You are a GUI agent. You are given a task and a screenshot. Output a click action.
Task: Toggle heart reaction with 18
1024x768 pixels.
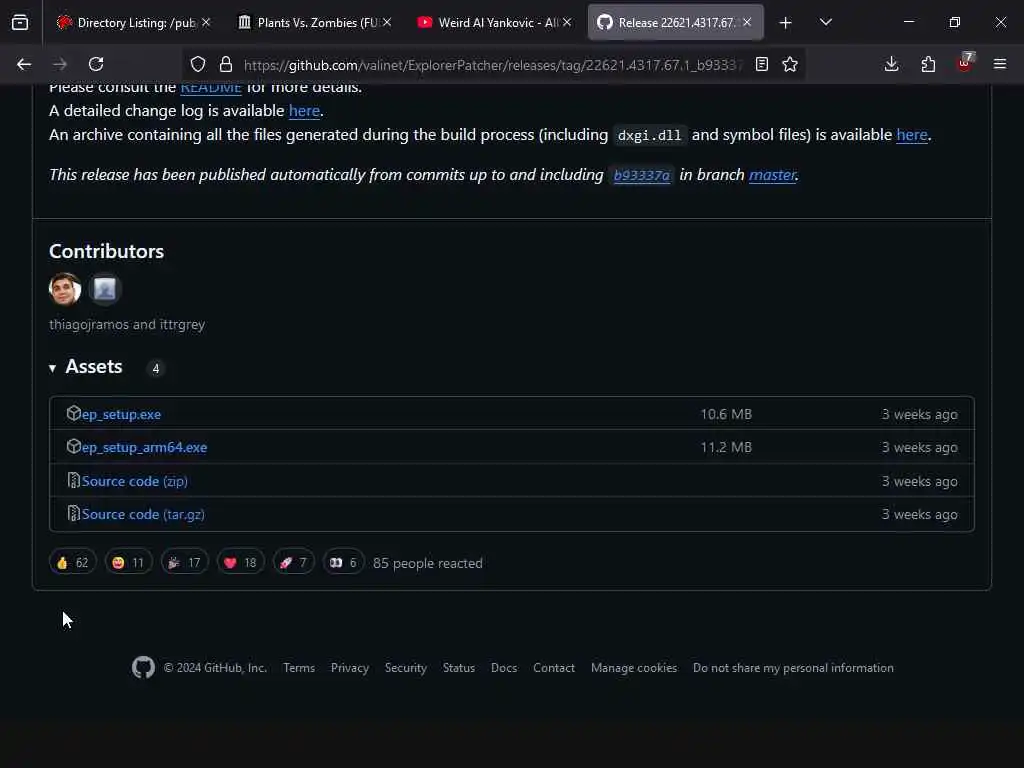pos(240,562)
